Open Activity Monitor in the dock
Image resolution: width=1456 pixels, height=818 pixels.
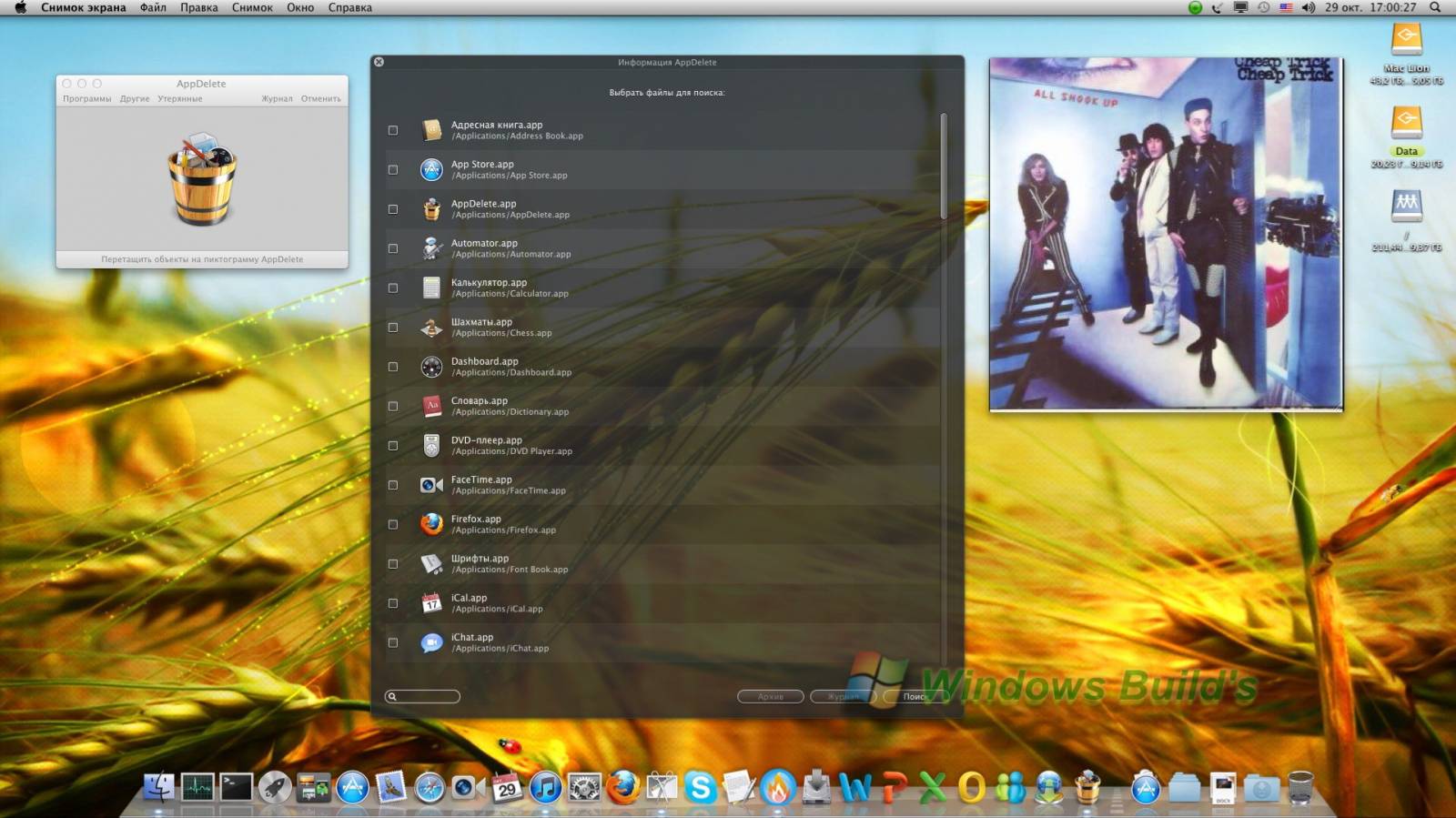[197, 786]
